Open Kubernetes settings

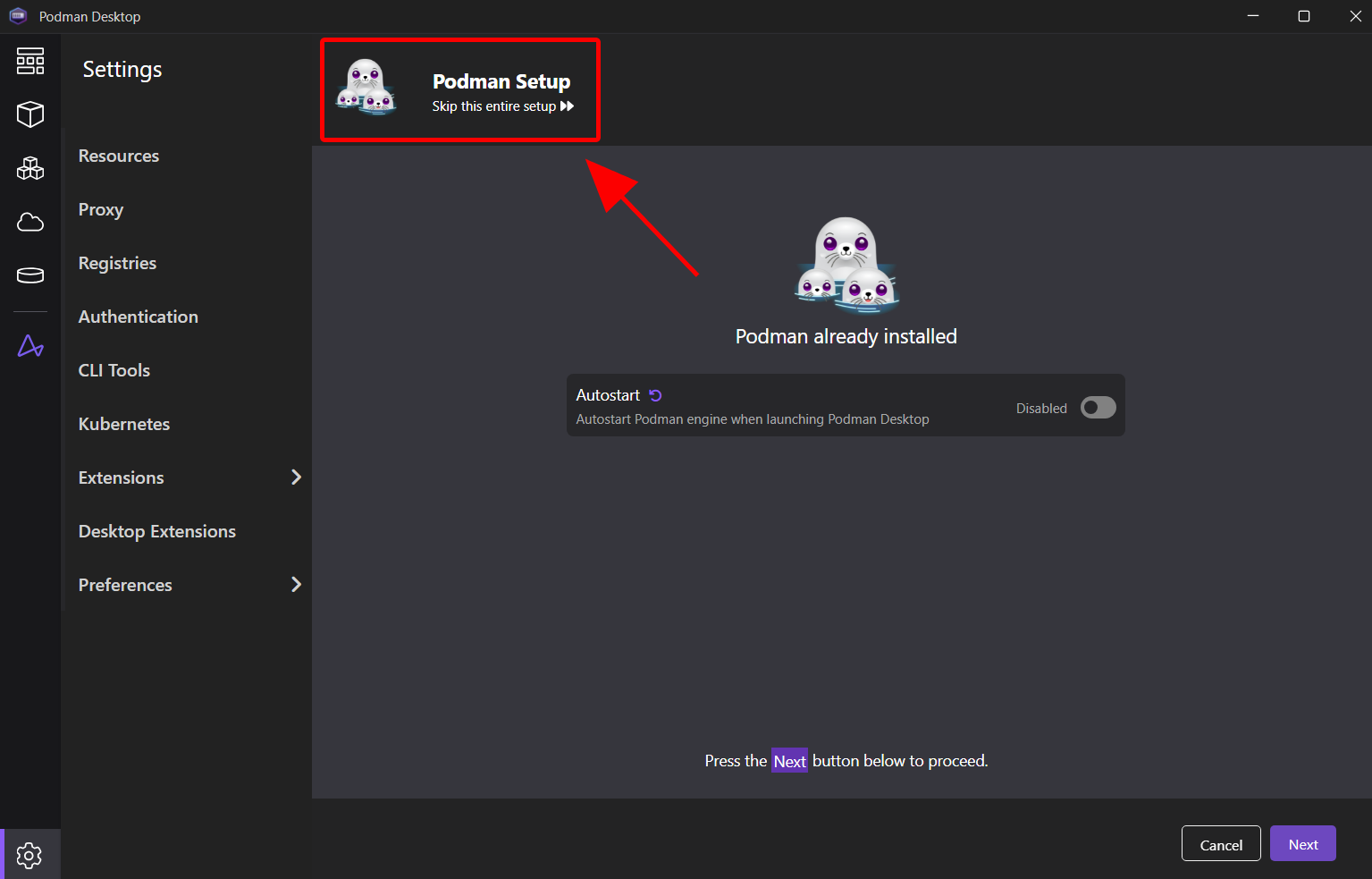[124, 424]
